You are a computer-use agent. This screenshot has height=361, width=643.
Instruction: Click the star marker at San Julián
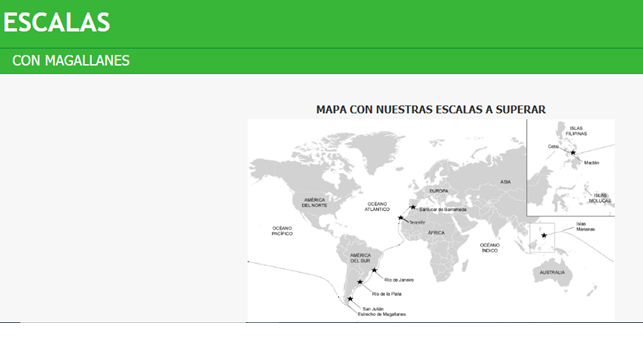click(350, 299)
